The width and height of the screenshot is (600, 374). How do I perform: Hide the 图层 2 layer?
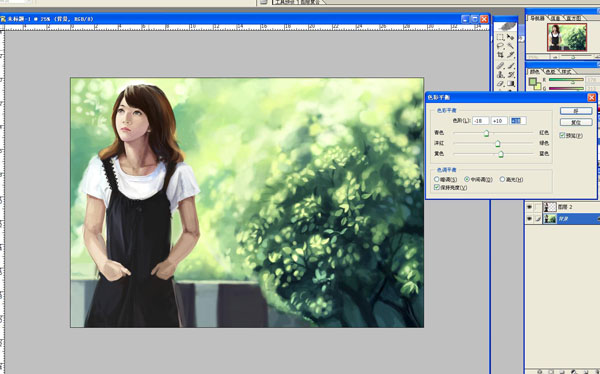[529, 207]
